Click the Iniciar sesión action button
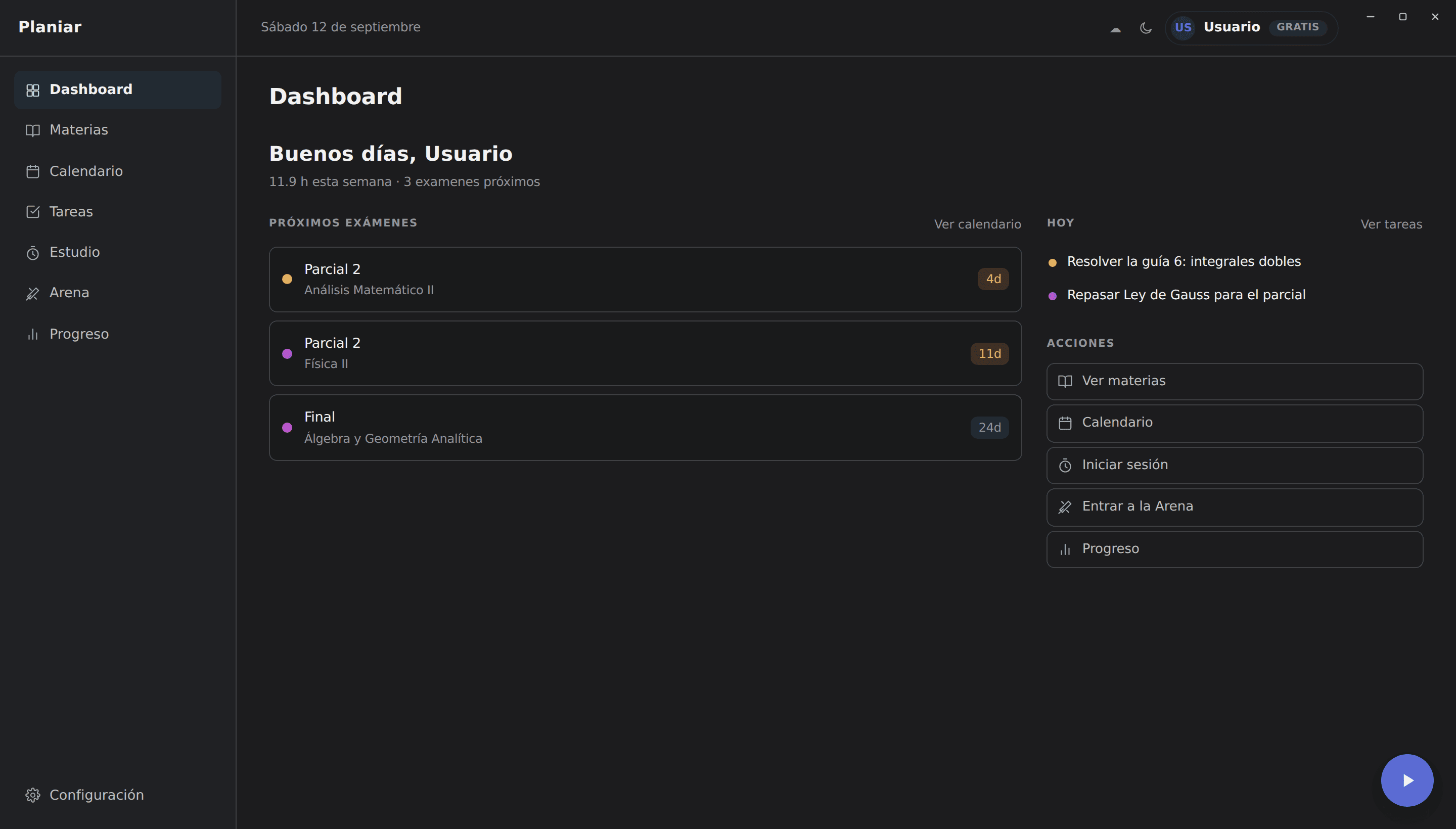This screenshot has width=1456, height=829. pos(1235,465)
